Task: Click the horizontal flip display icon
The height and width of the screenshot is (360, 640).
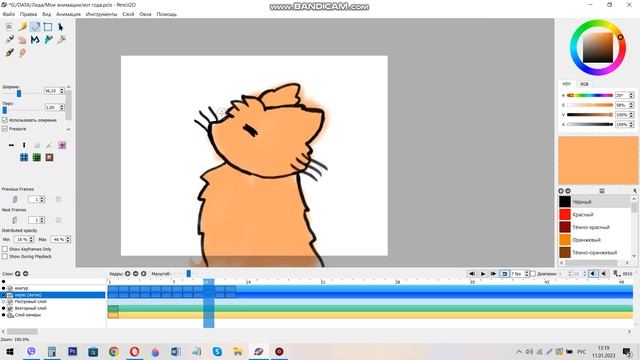Action: tap(11, 145)
